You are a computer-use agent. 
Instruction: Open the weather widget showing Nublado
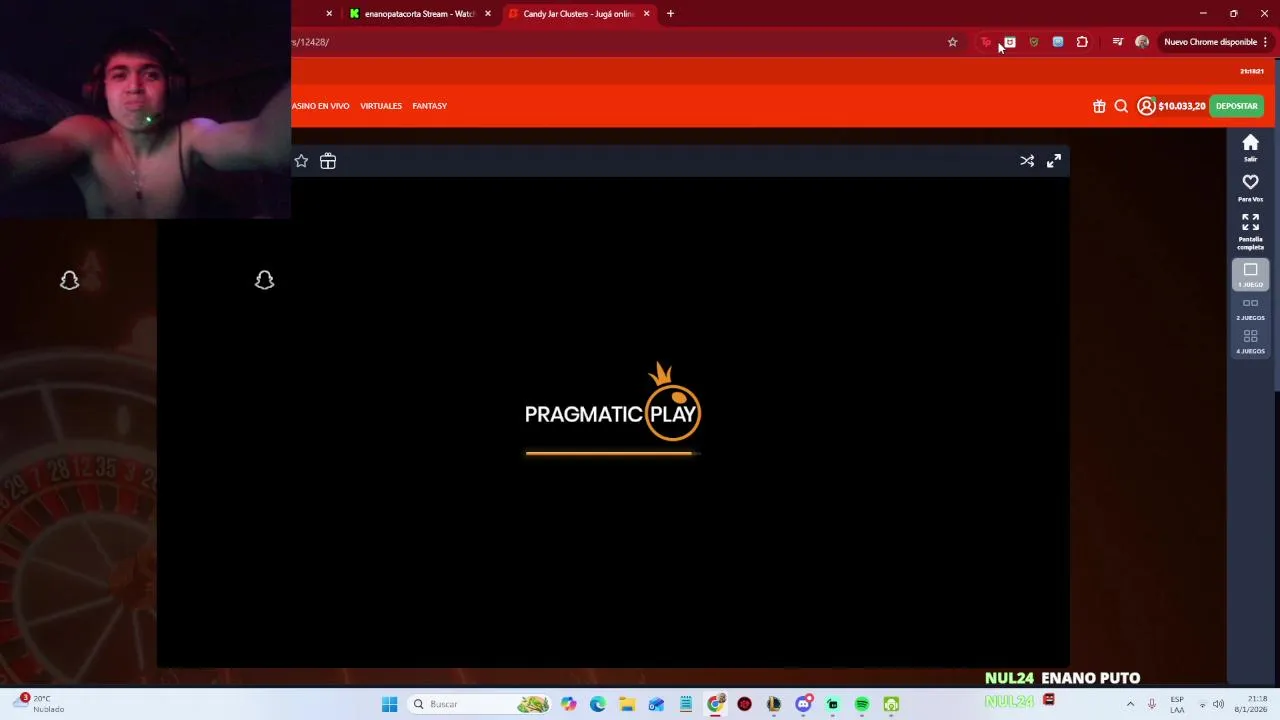(x=40, y=704)
